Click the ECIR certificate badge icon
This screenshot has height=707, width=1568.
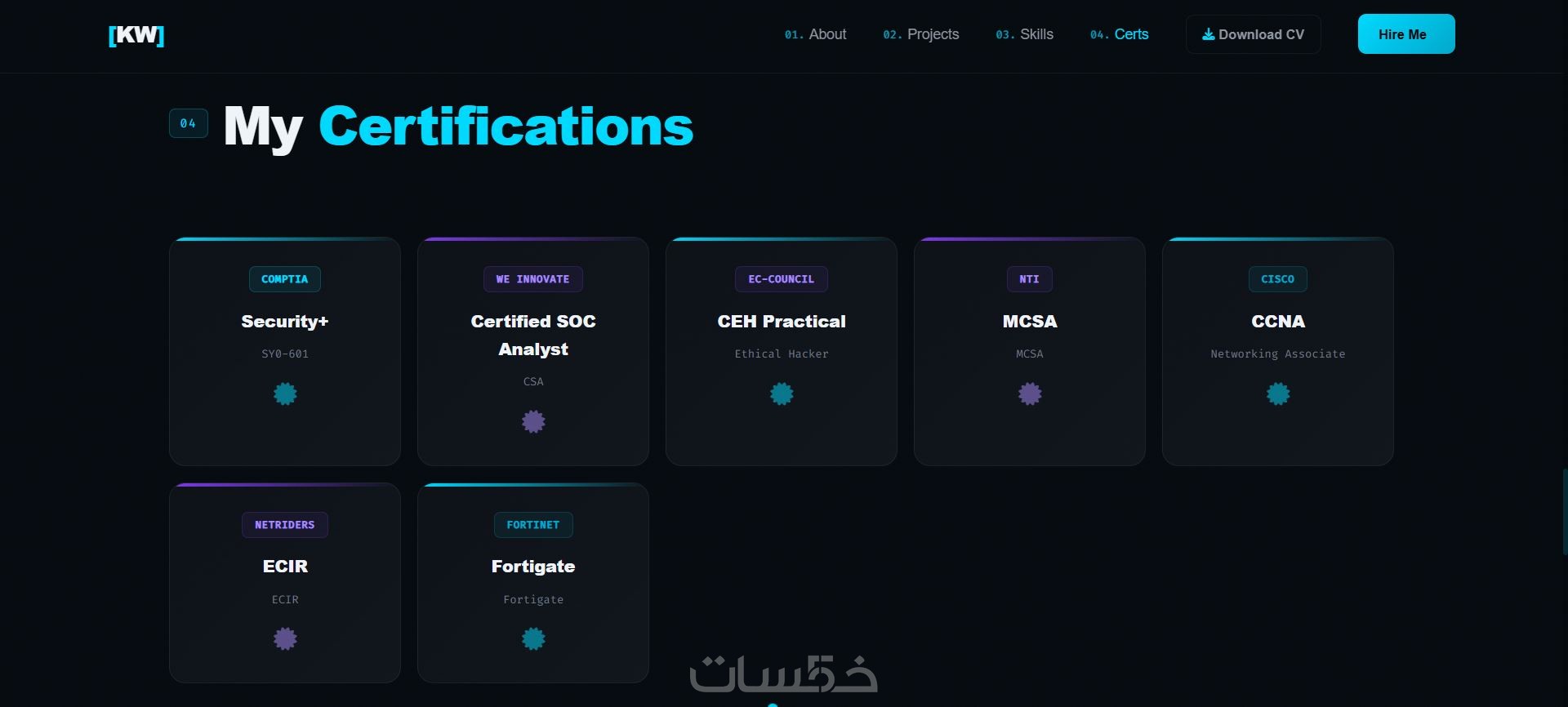click(285, 639)
